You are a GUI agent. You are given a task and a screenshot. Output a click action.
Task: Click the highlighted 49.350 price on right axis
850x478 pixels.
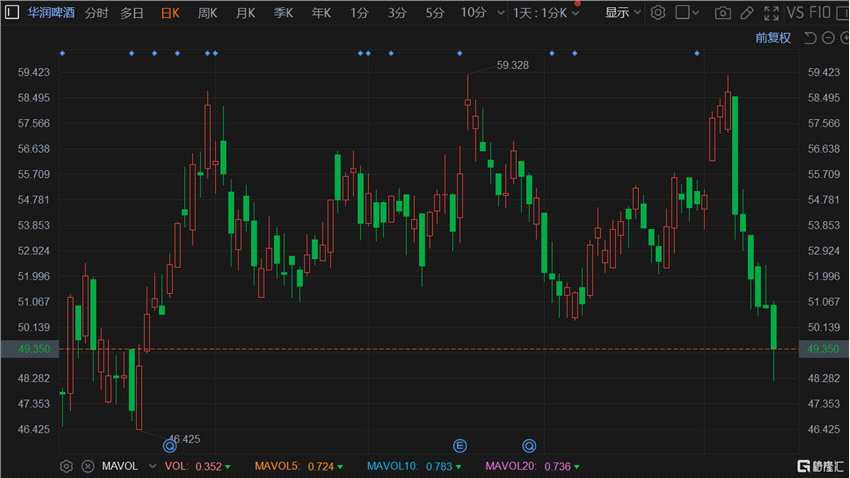823,348
